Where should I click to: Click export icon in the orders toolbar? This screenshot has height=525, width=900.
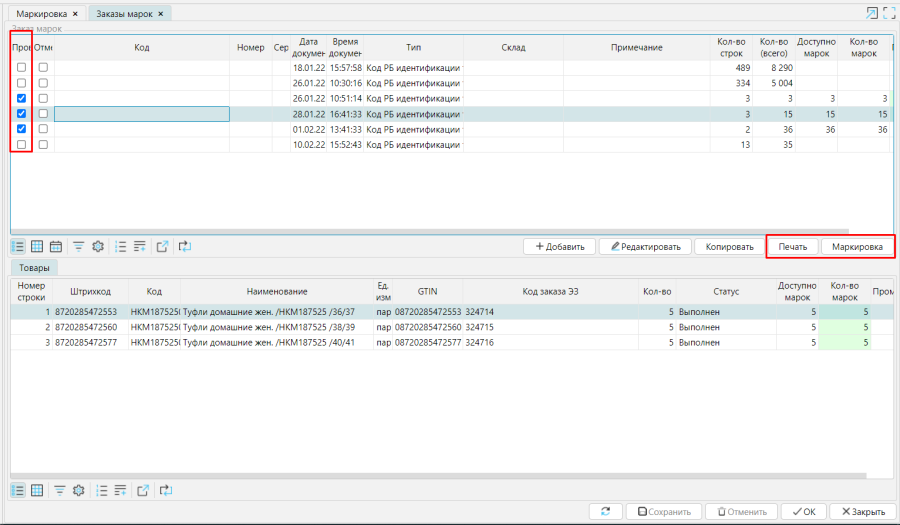point(163,246)
